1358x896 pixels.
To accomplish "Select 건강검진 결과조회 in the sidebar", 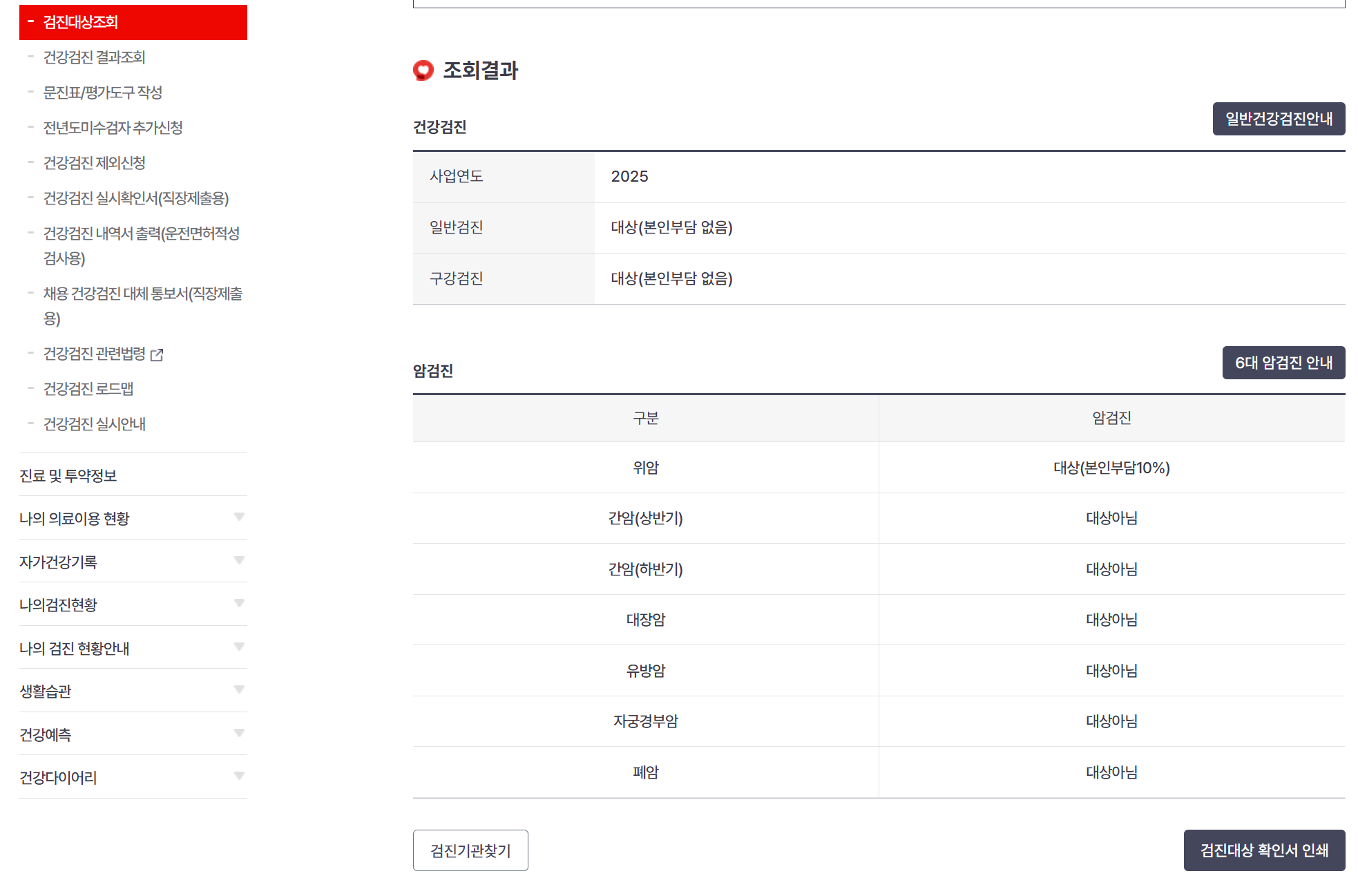I will 95,58.
